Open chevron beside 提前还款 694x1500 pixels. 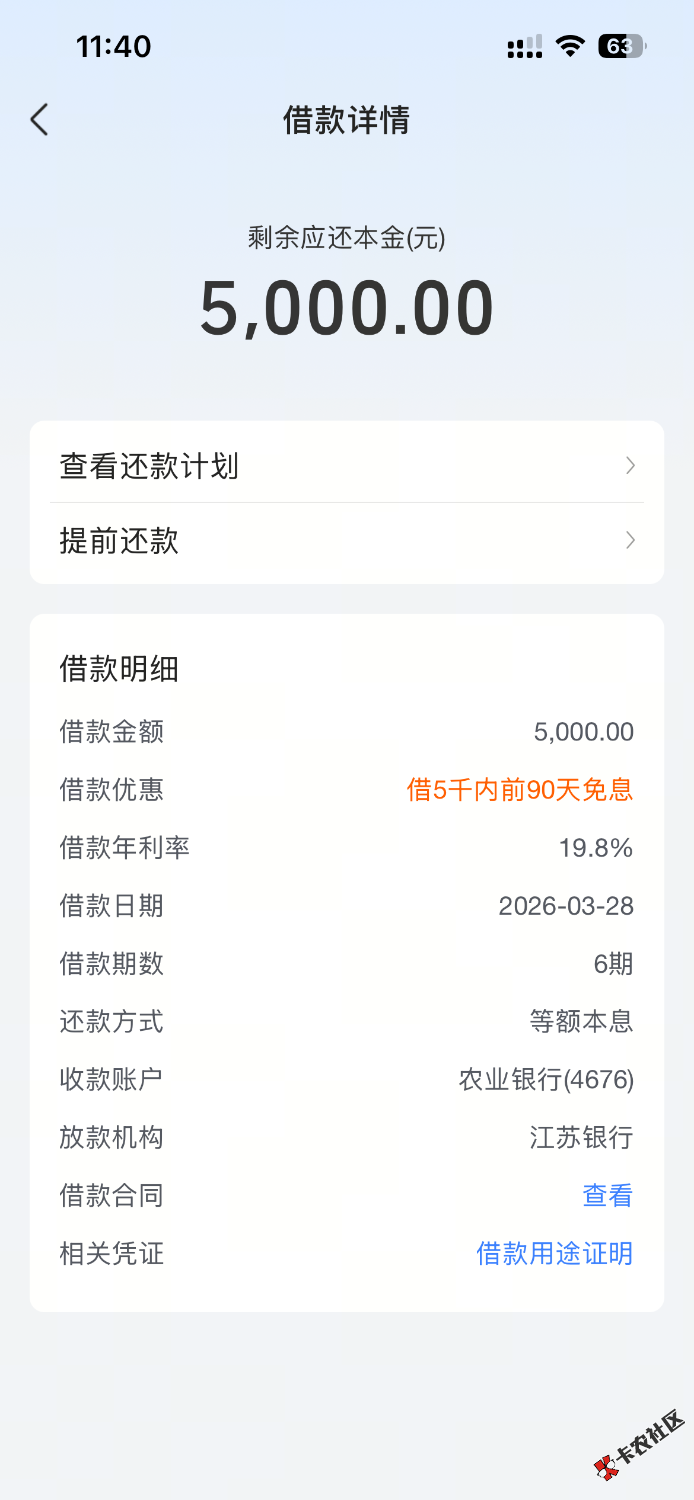(630, 541)
